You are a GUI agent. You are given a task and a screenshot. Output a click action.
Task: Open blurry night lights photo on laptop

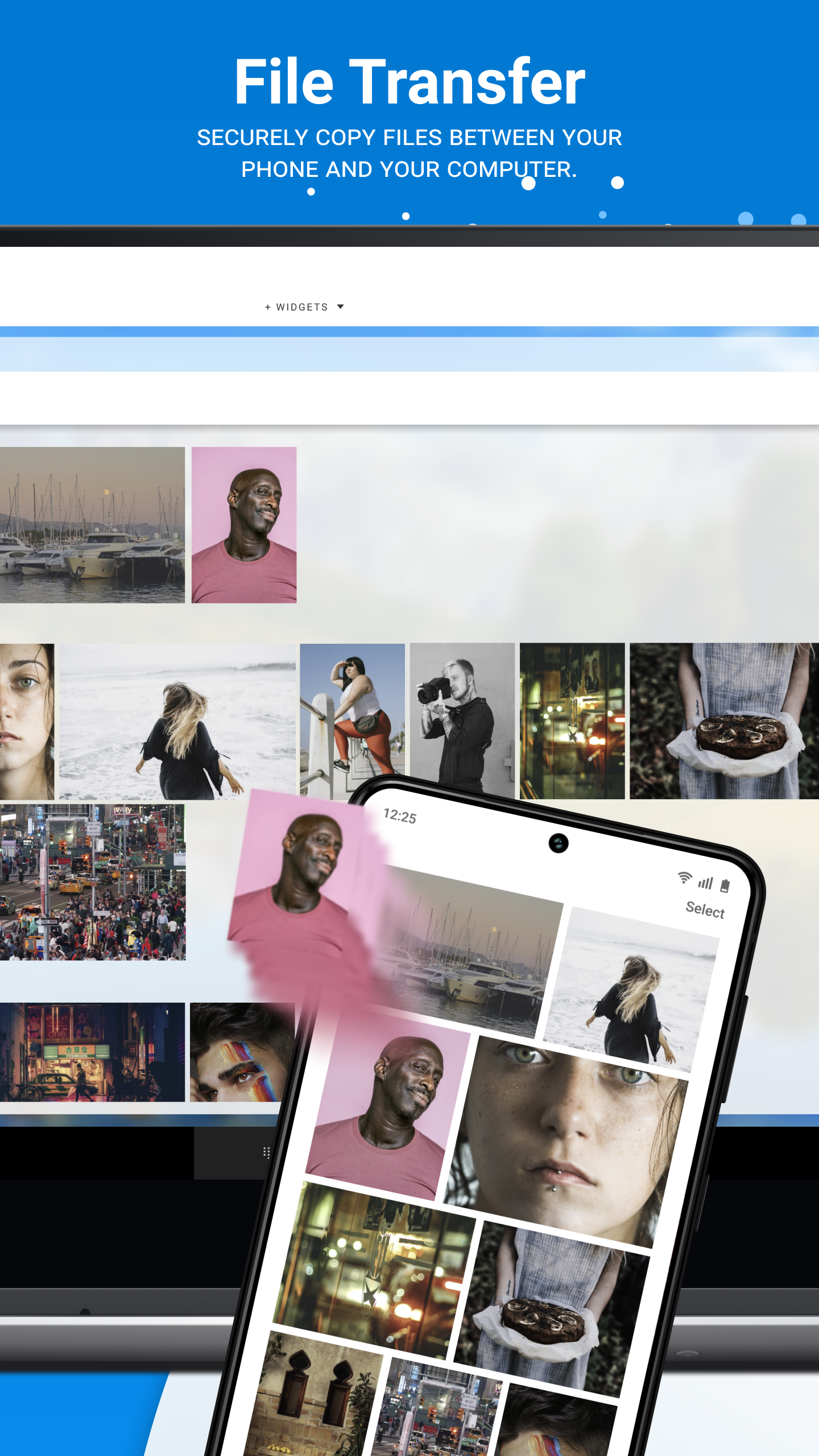tap(572, 721)
